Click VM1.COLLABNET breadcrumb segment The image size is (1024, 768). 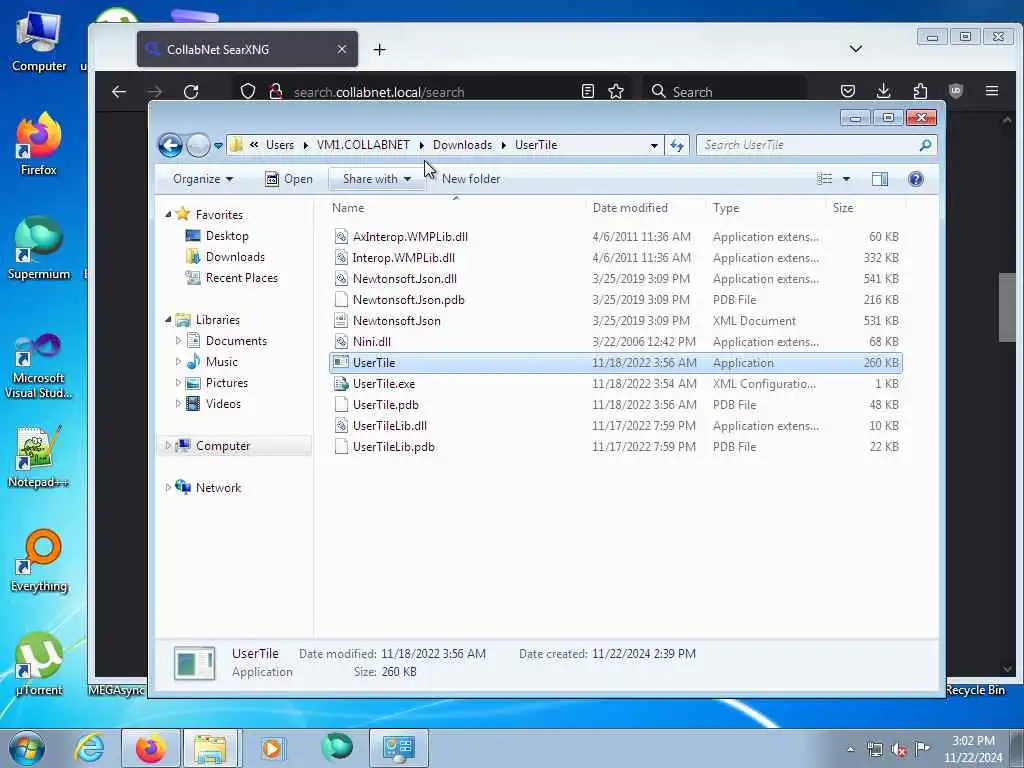tap(363, 145)
